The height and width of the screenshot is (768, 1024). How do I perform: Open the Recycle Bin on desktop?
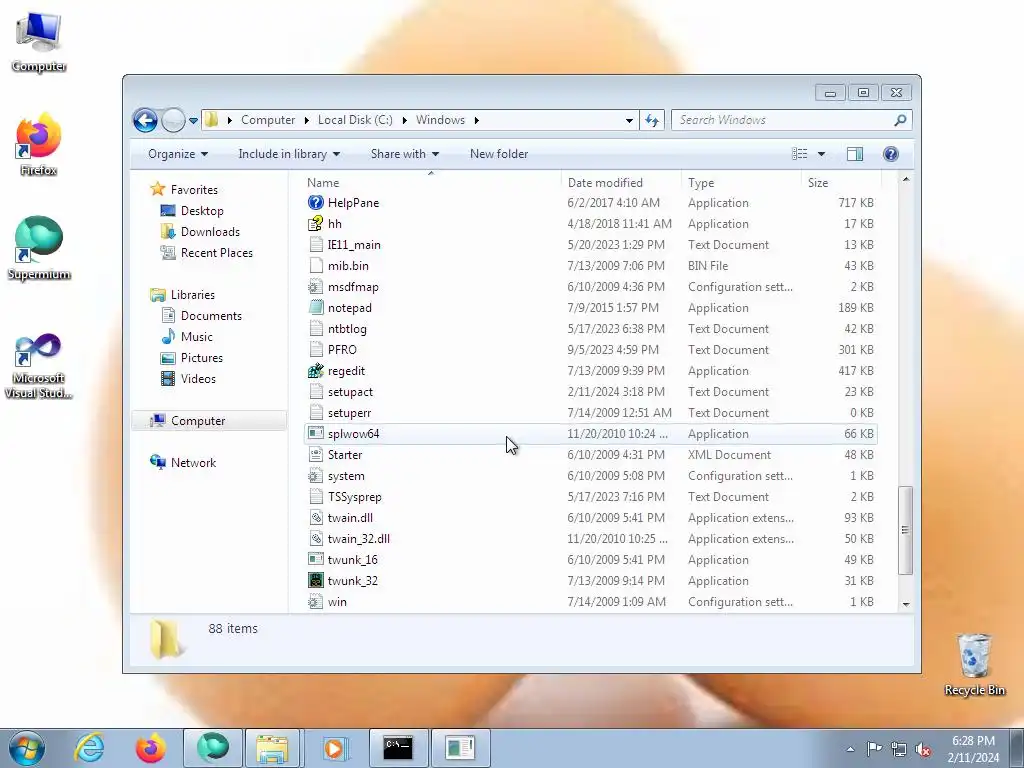tap(974, 664)
